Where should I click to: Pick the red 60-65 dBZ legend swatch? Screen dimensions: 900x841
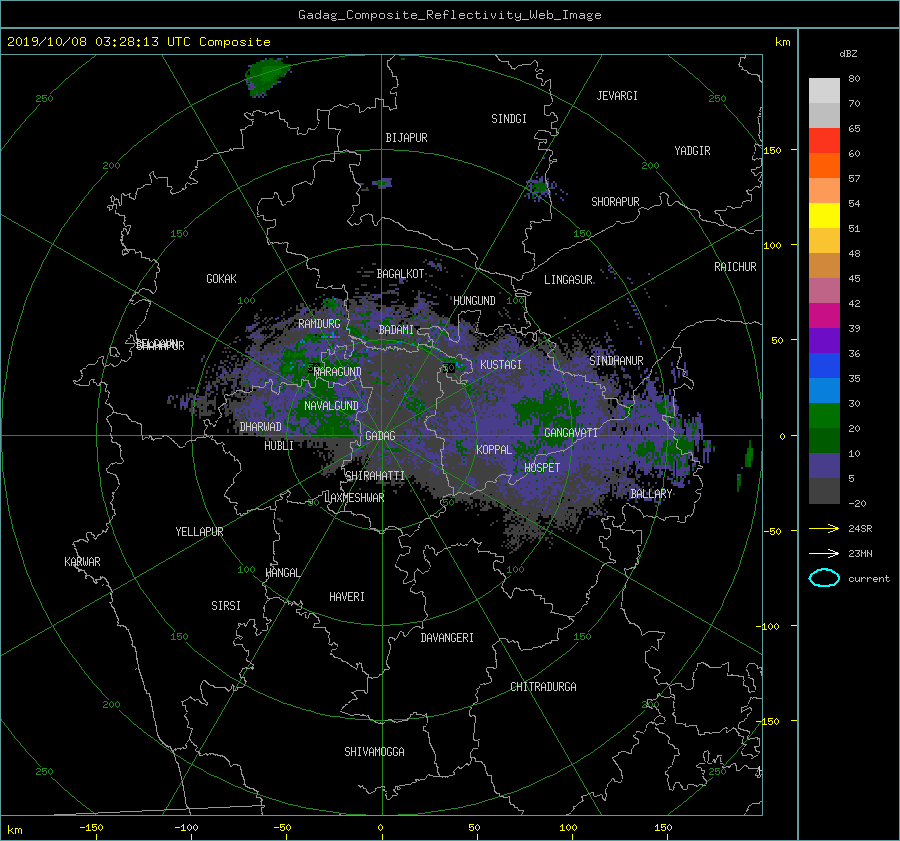[824, 141]
